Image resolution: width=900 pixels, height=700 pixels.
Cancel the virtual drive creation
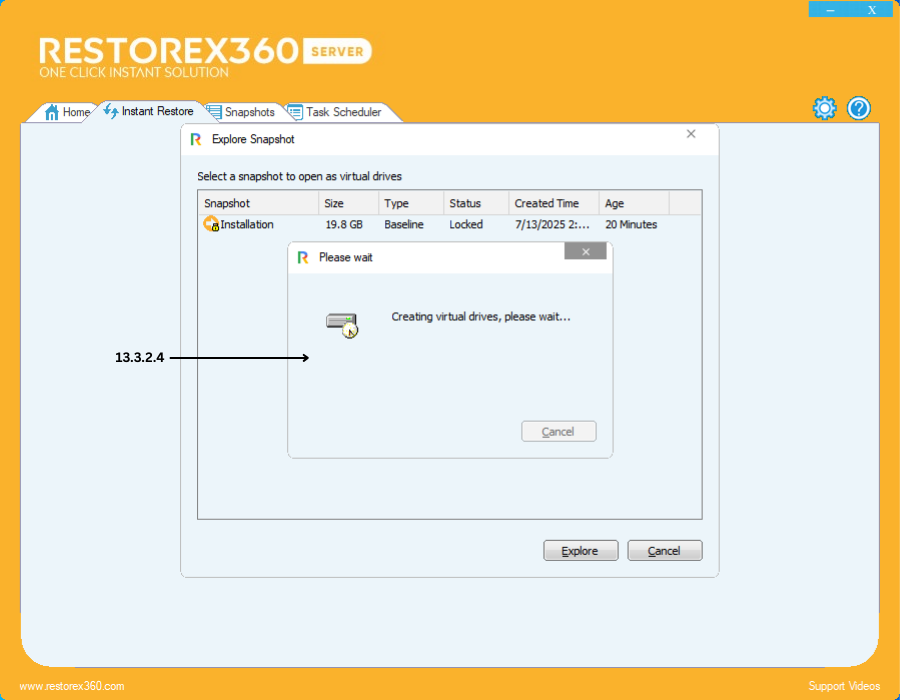[558, 431]
